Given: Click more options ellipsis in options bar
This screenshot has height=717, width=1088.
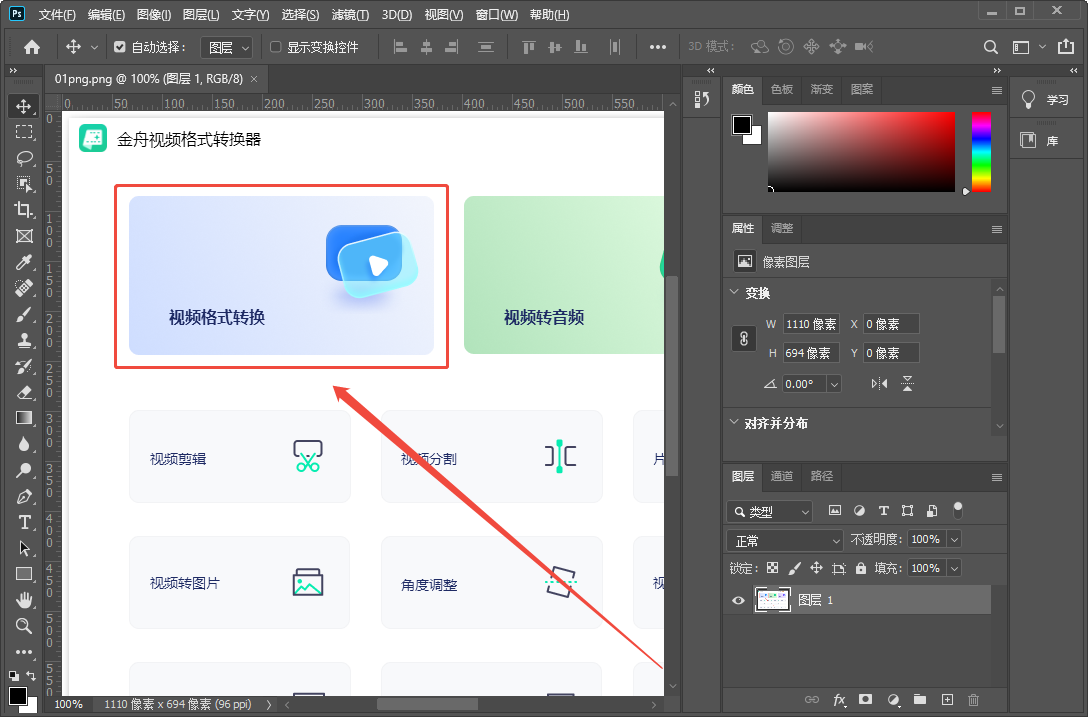Looking at the screenshot, I should coord(658,47).
